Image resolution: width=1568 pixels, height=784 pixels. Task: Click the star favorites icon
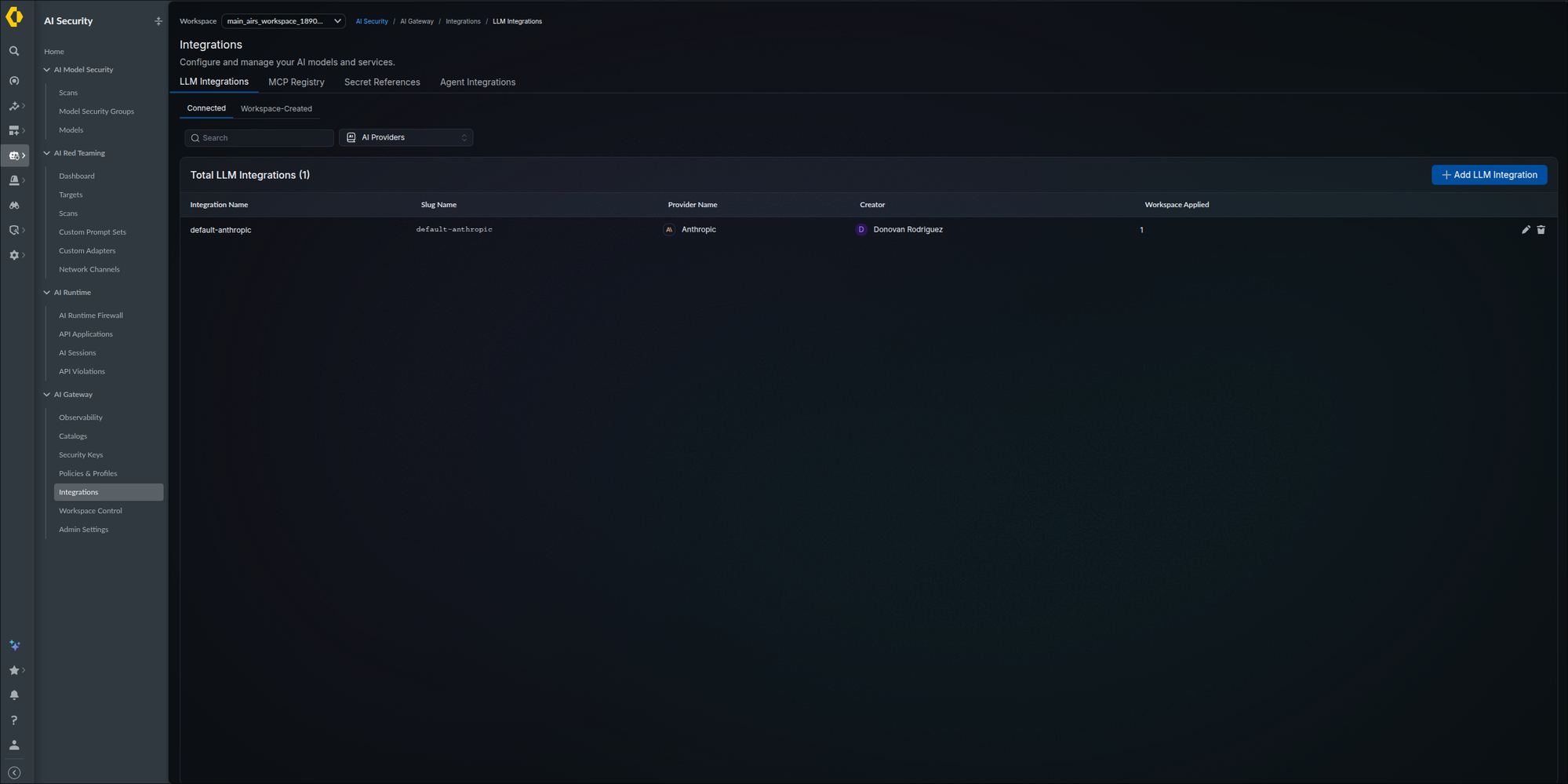click(14, 670)
